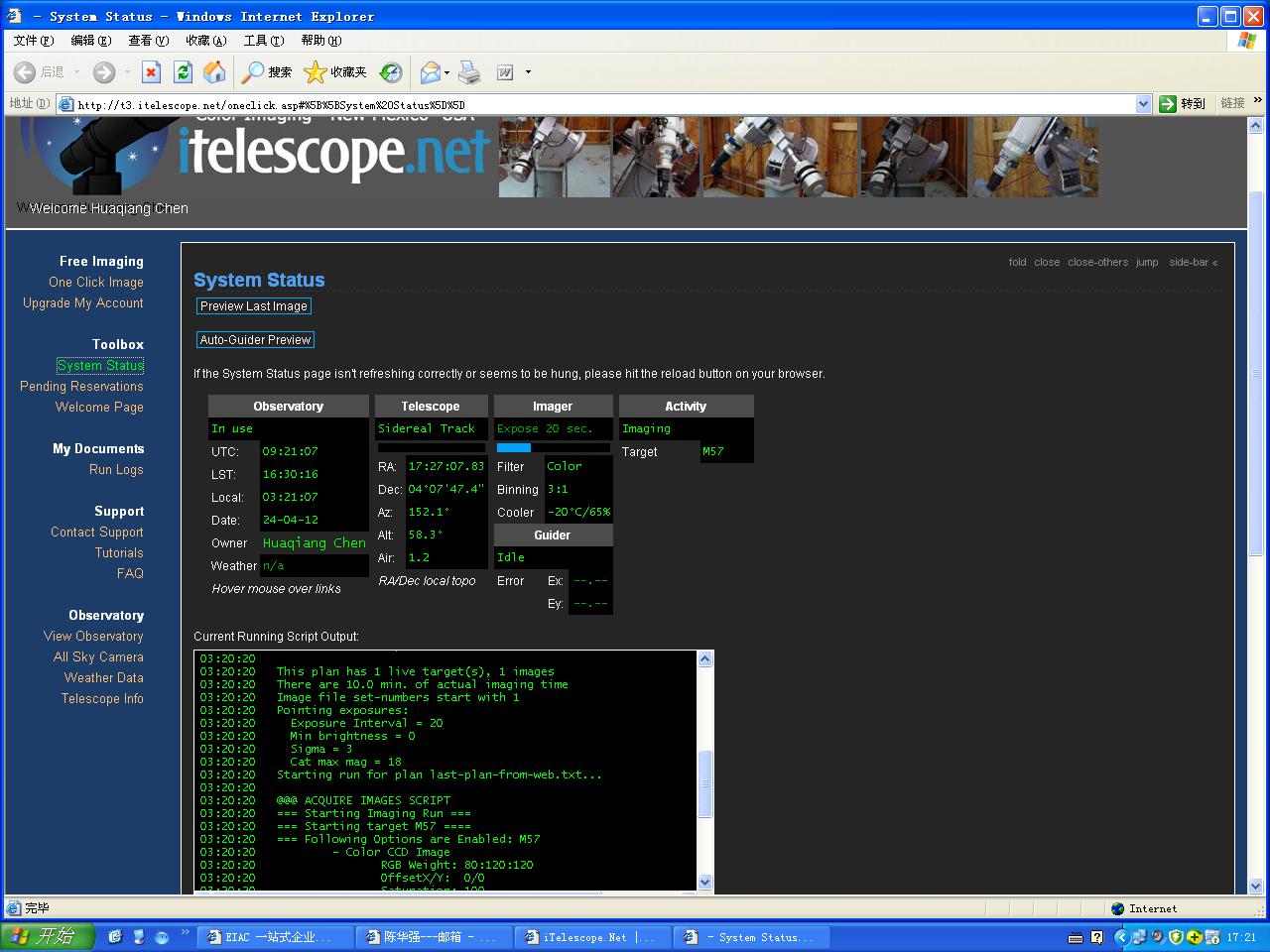
Task: Click the Print toolbar icon
Action: coord(470,72)
